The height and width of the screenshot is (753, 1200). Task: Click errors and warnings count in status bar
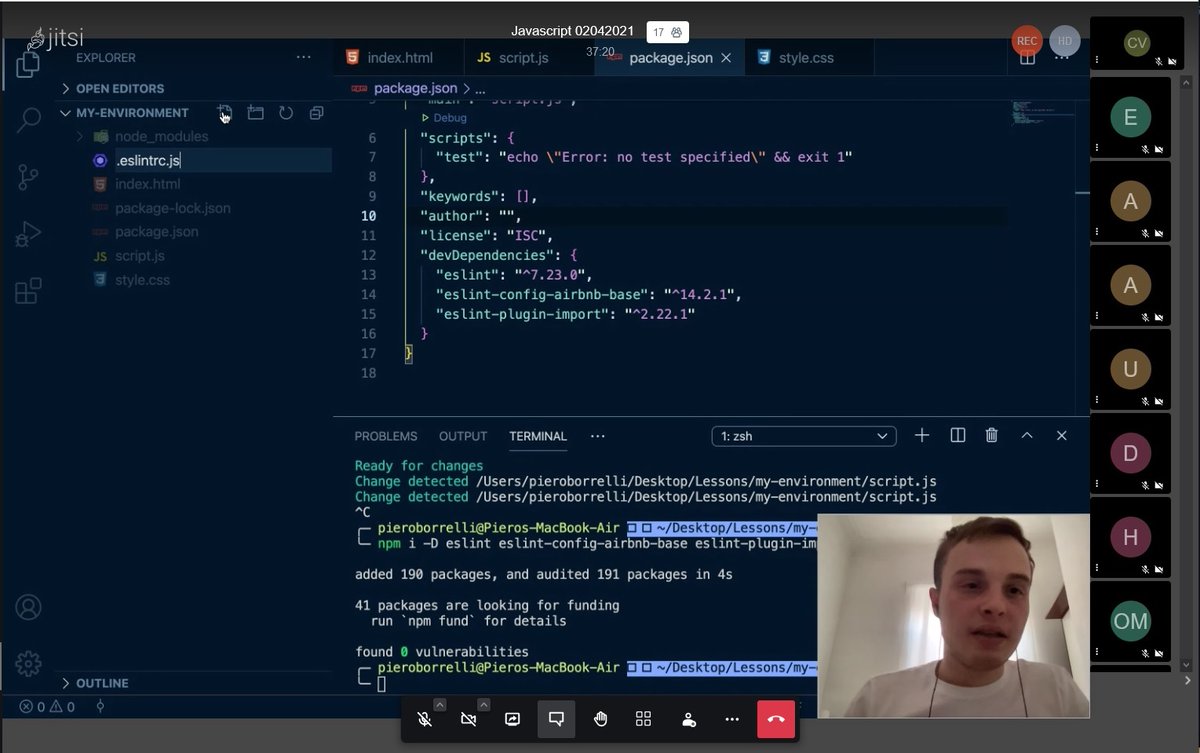pos(48,707)
